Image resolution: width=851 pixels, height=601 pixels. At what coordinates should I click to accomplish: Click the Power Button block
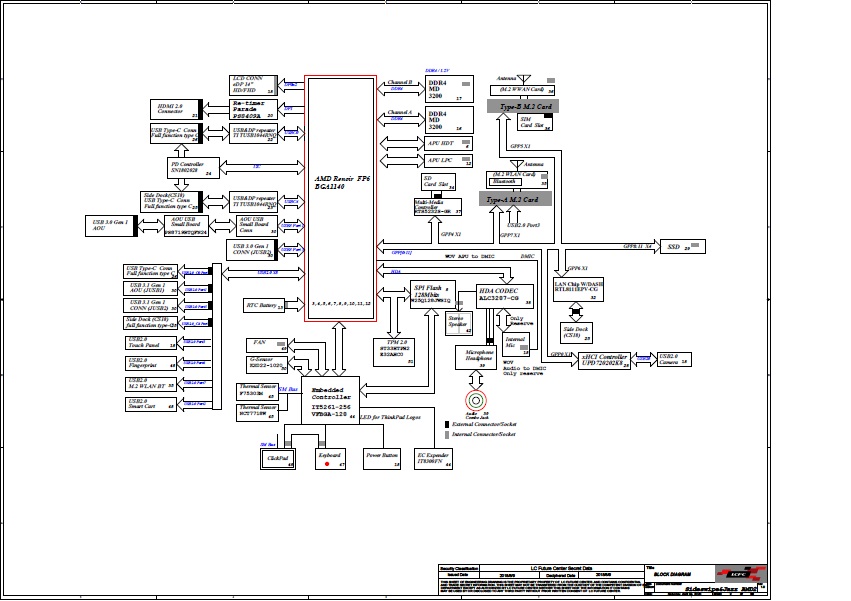coord(382,459)
